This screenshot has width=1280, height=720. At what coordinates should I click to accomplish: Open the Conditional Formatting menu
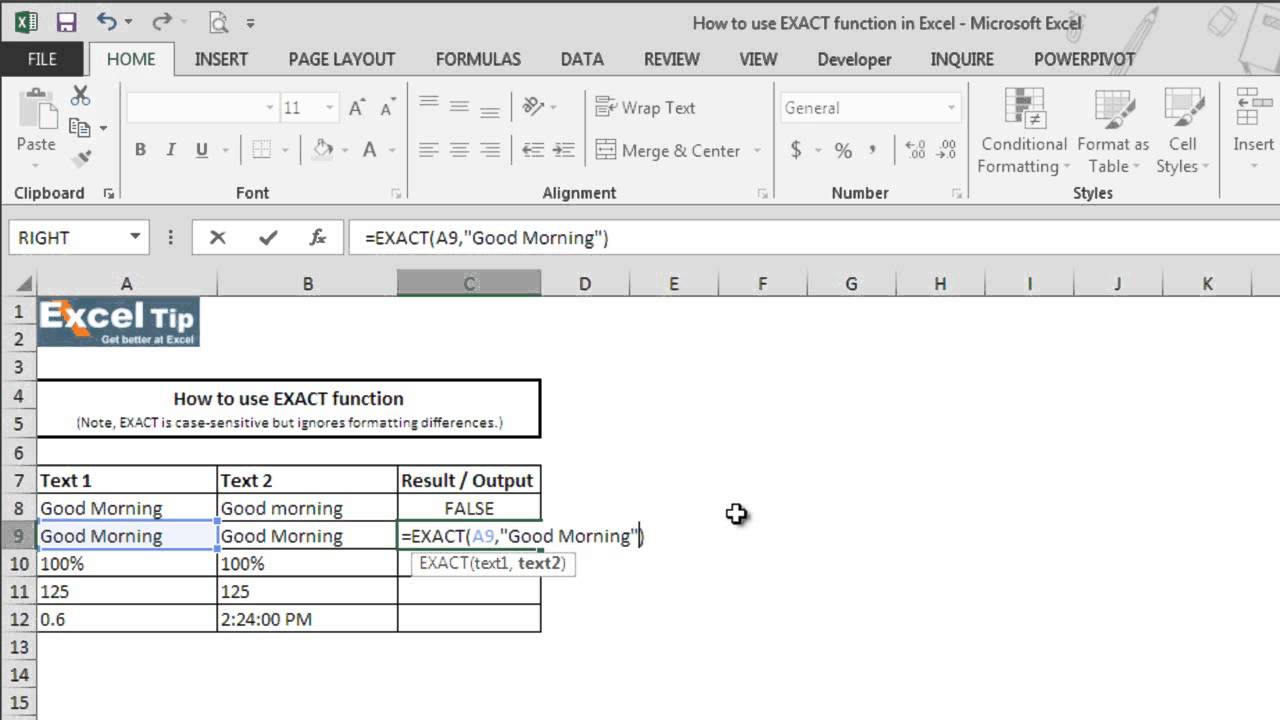[x=1024, y=133]
